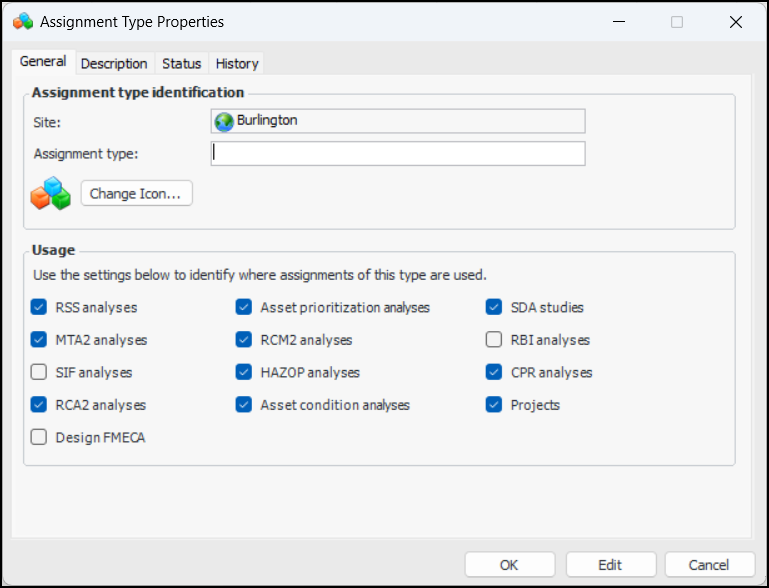The height and width of the screenshot is (588, 769).
Task: Focus the Assignment type text field
Action: pos(398,154)
